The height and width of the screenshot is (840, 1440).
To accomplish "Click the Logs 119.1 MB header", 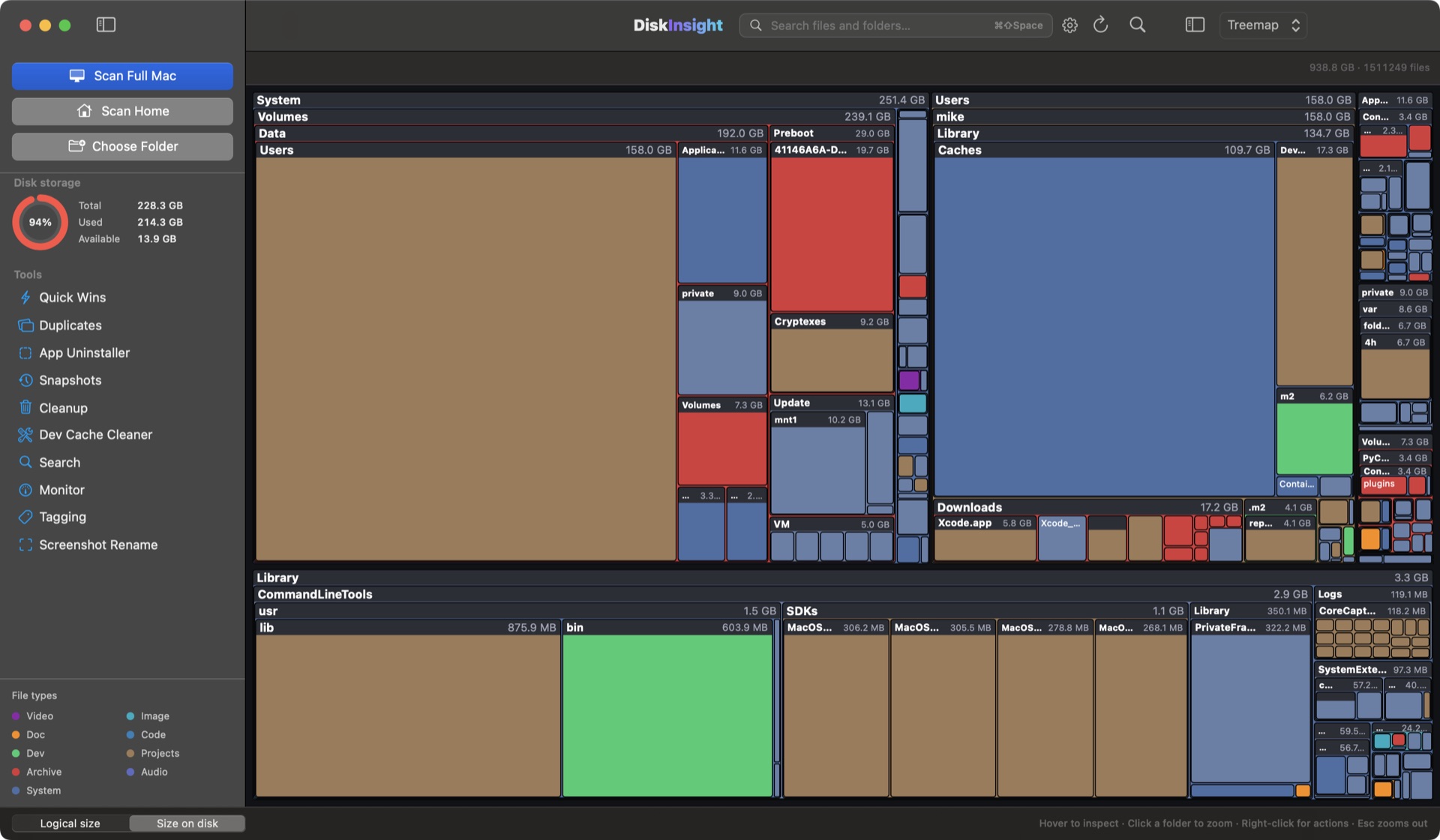I will [x=1372, y=594].
